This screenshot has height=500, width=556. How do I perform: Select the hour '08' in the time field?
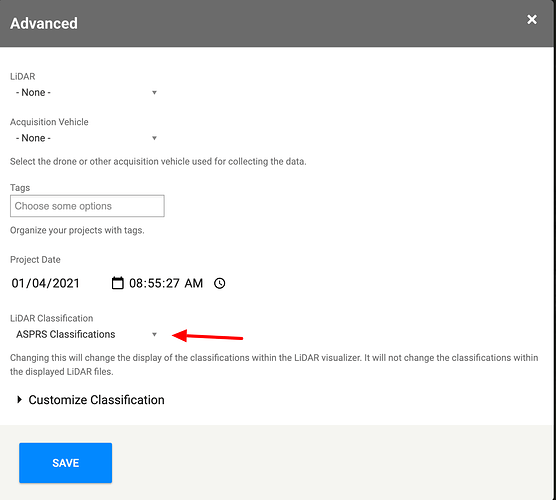pyautogui.click(x=136, y=283)
